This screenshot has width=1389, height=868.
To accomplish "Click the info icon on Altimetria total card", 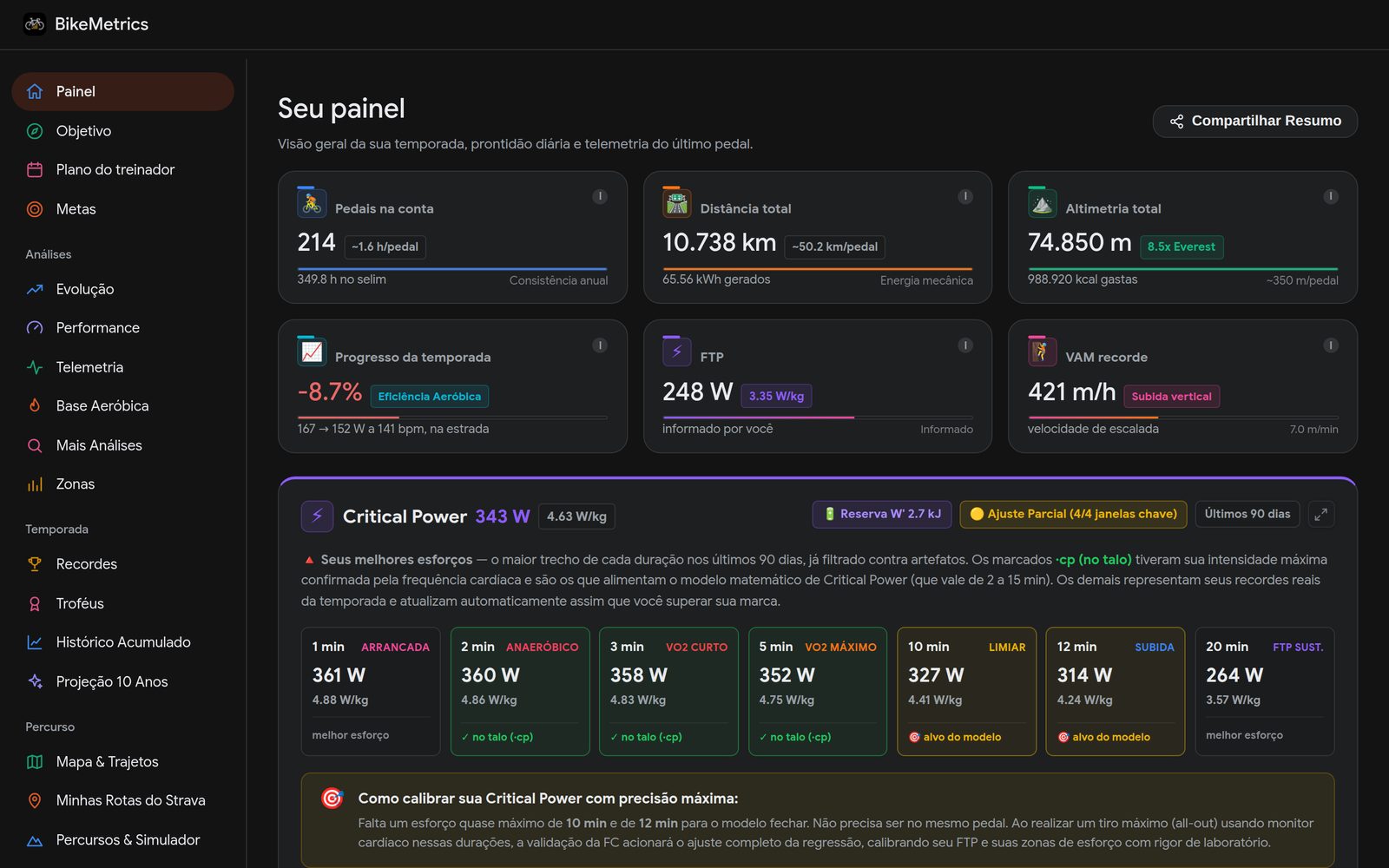I will click(1330, 196).
